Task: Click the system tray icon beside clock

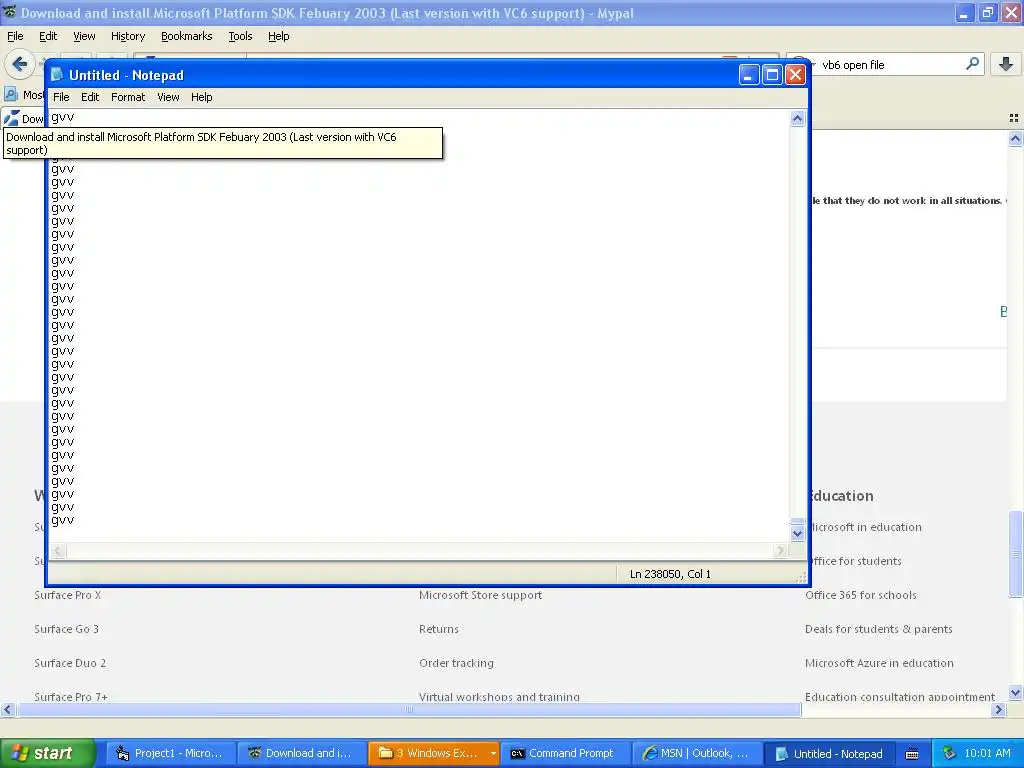Action: [x=949, y=753]
